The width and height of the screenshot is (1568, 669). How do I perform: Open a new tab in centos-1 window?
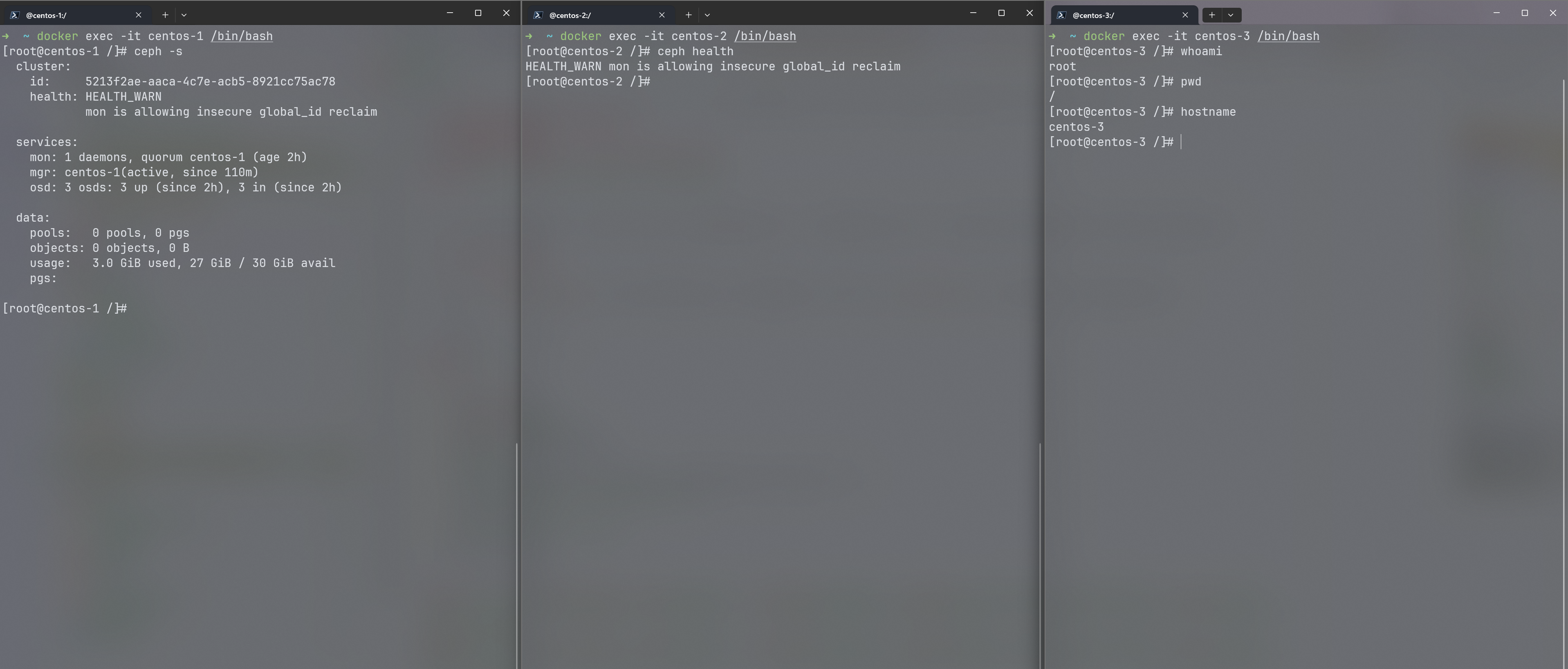(165, 15)
